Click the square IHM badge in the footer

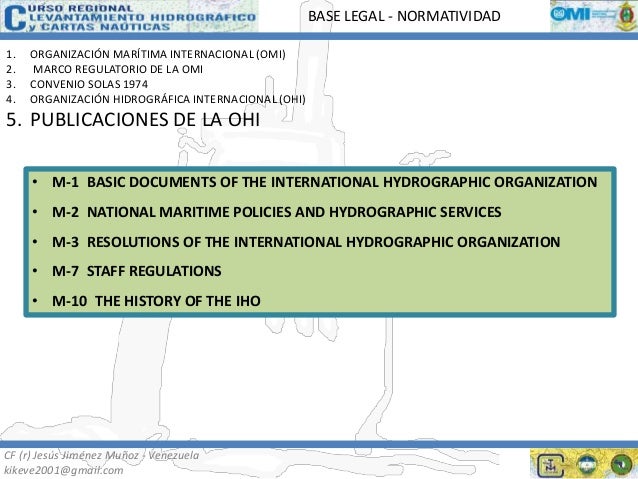pyautogui.click(x=551, y=465)
